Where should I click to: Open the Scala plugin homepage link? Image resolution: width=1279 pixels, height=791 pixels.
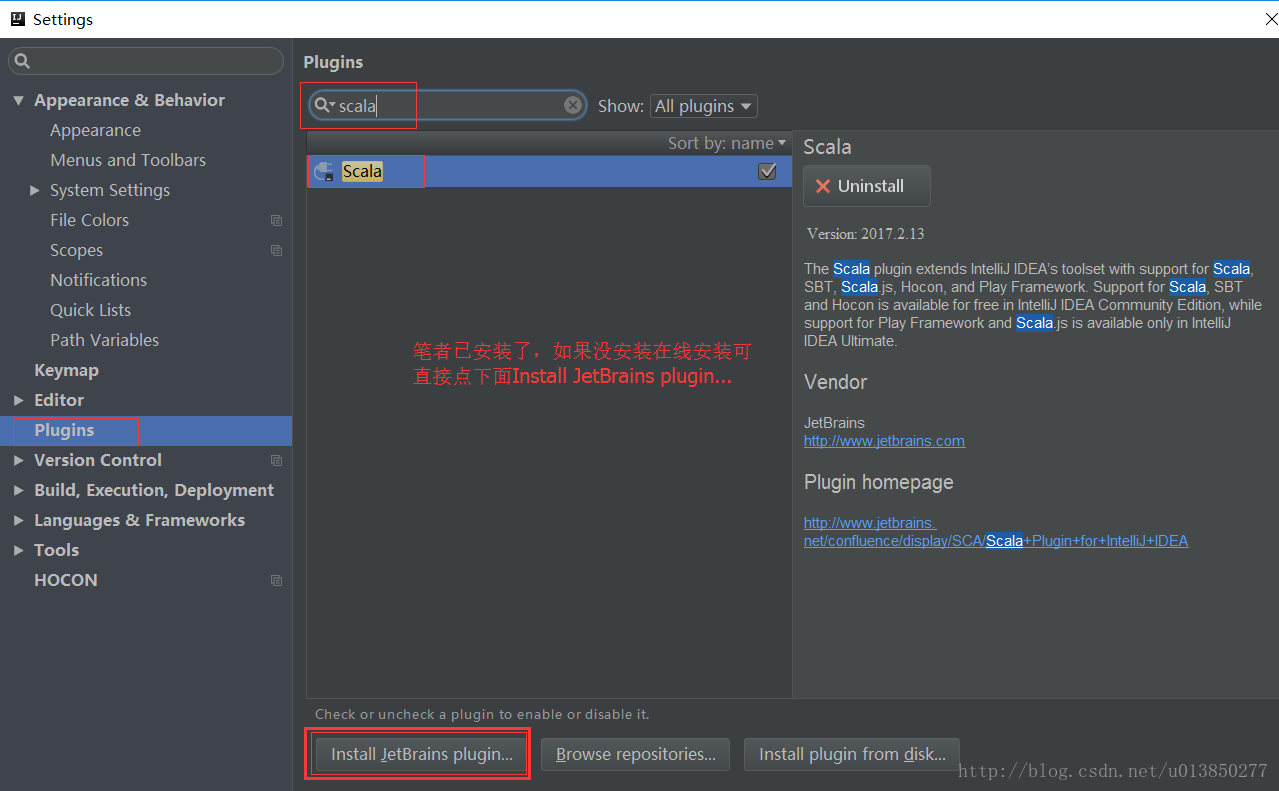point(996,532)
